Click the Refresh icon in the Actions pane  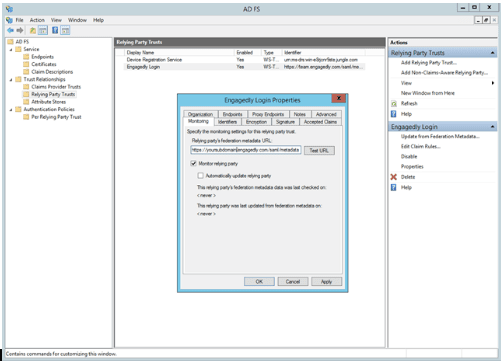click(x=394, y=104)
